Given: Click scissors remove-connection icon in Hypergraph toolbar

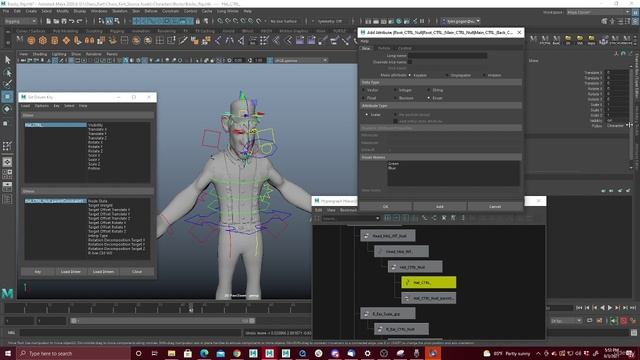Looking at the screenshot, I should click(x=444, y=218).
